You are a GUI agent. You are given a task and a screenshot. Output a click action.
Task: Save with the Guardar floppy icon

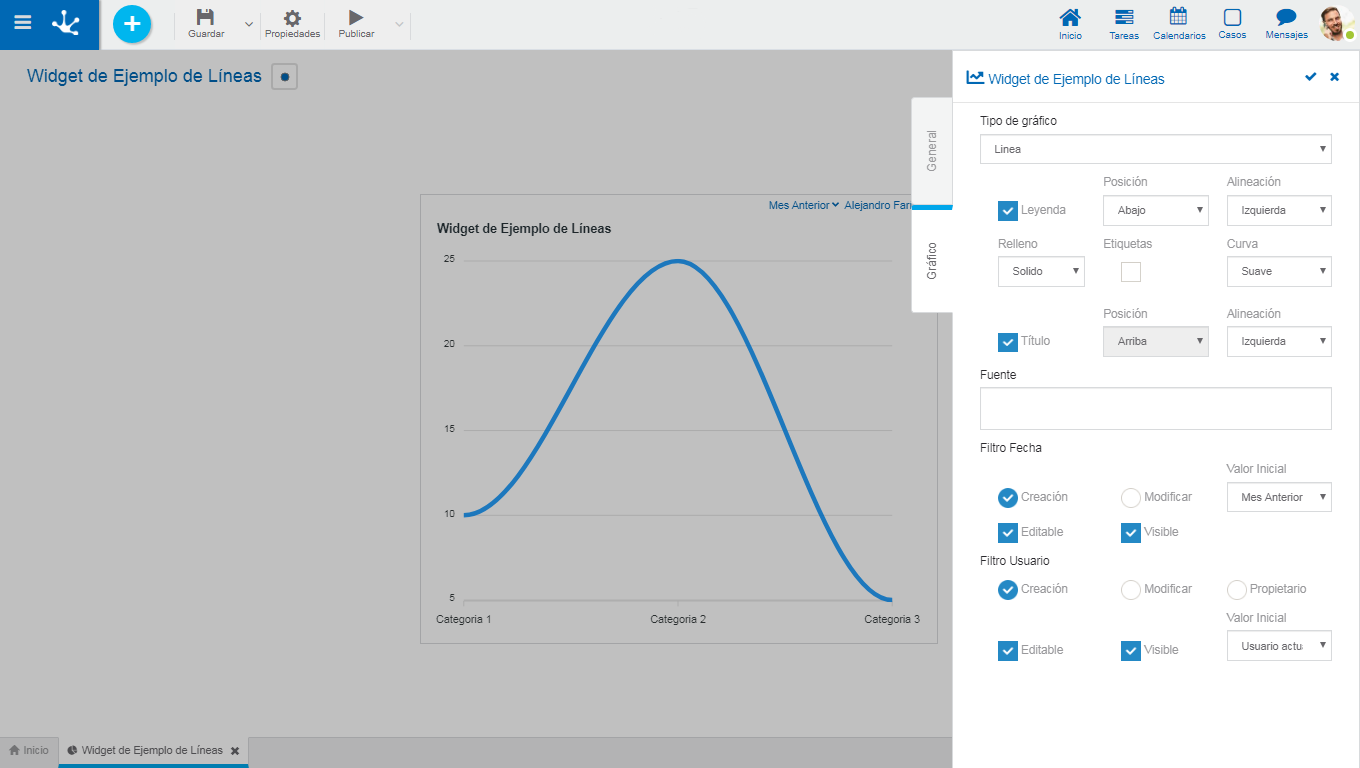pos(206,17)
